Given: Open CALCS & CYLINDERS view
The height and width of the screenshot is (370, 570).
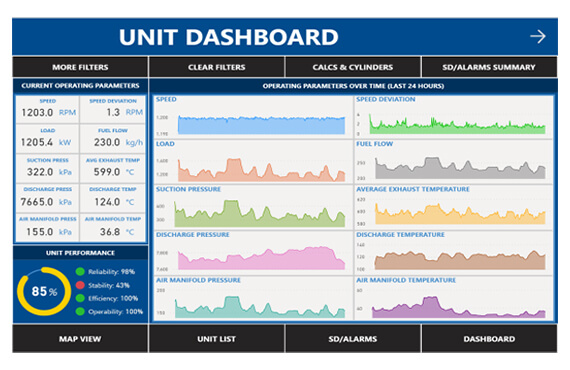Looking at the screenshot, I should point(353,67).
